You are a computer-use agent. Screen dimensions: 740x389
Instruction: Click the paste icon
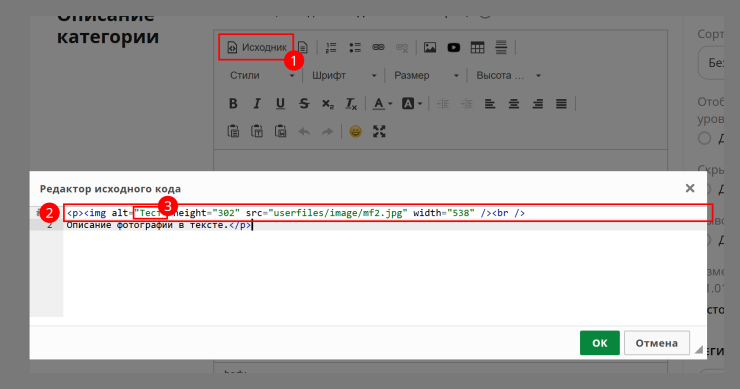[233, 131]
